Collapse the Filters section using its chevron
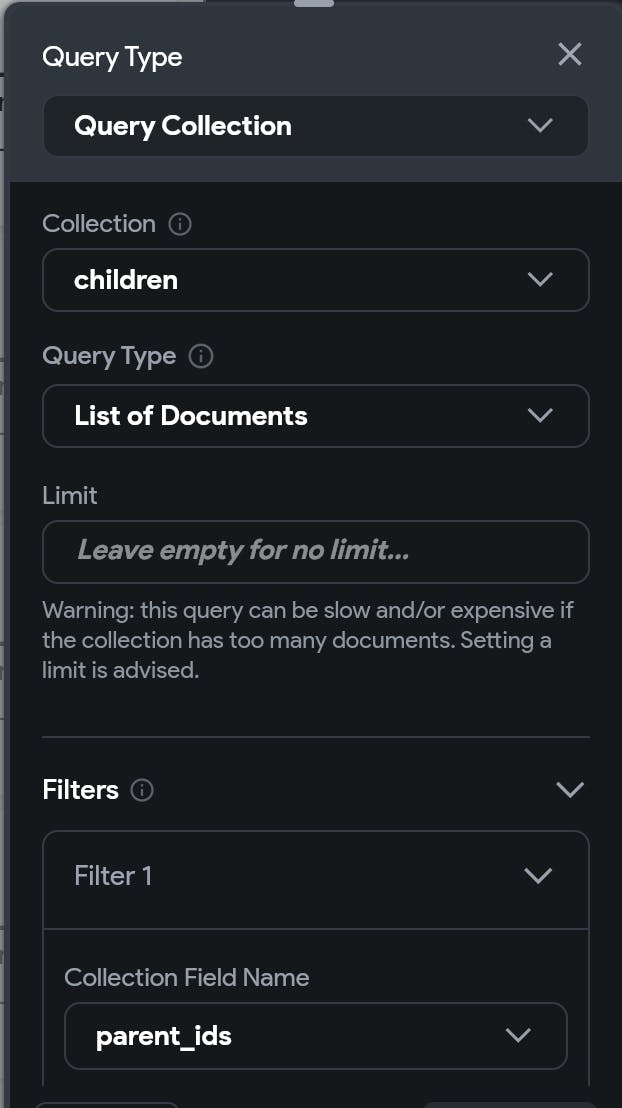622x1108 pixels. tap(570, 790)
